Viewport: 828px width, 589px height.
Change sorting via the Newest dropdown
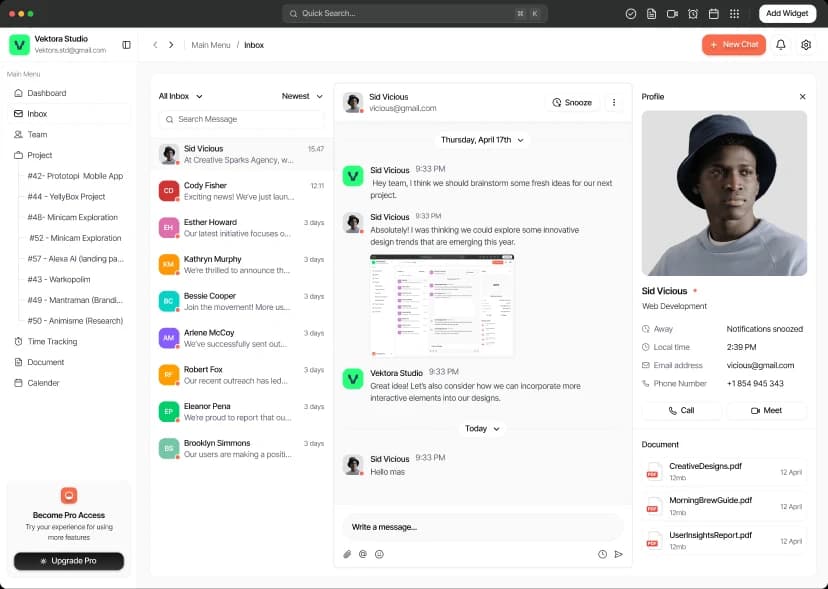click(x=300, y=96)
